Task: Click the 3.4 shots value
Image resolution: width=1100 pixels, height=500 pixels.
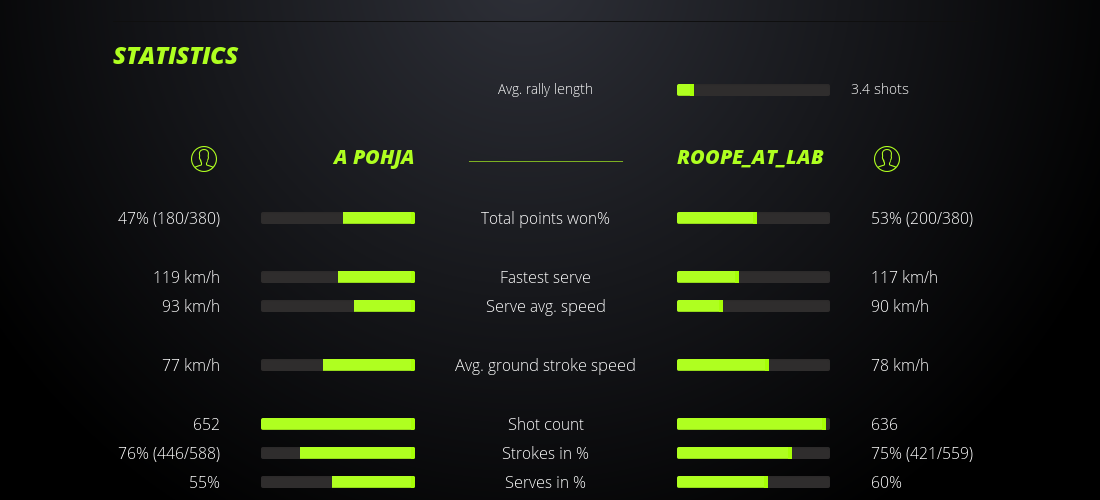Action: coord(879,89)
